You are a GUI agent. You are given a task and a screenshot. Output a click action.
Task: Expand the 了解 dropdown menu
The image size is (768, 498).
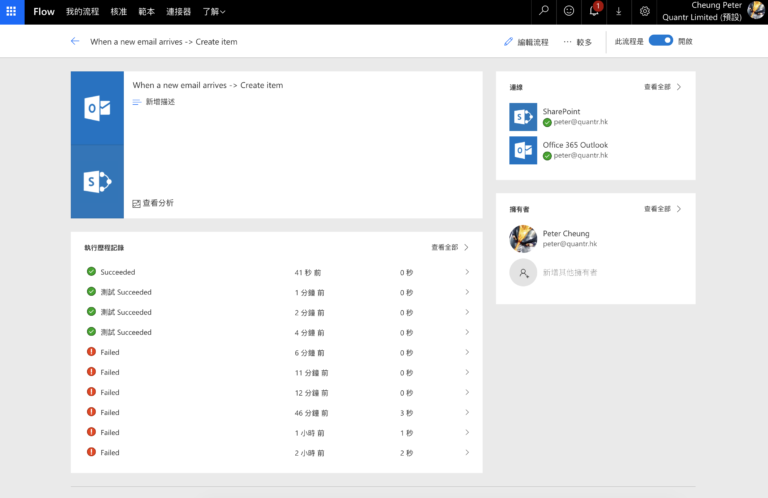click(x=214, y=12)
